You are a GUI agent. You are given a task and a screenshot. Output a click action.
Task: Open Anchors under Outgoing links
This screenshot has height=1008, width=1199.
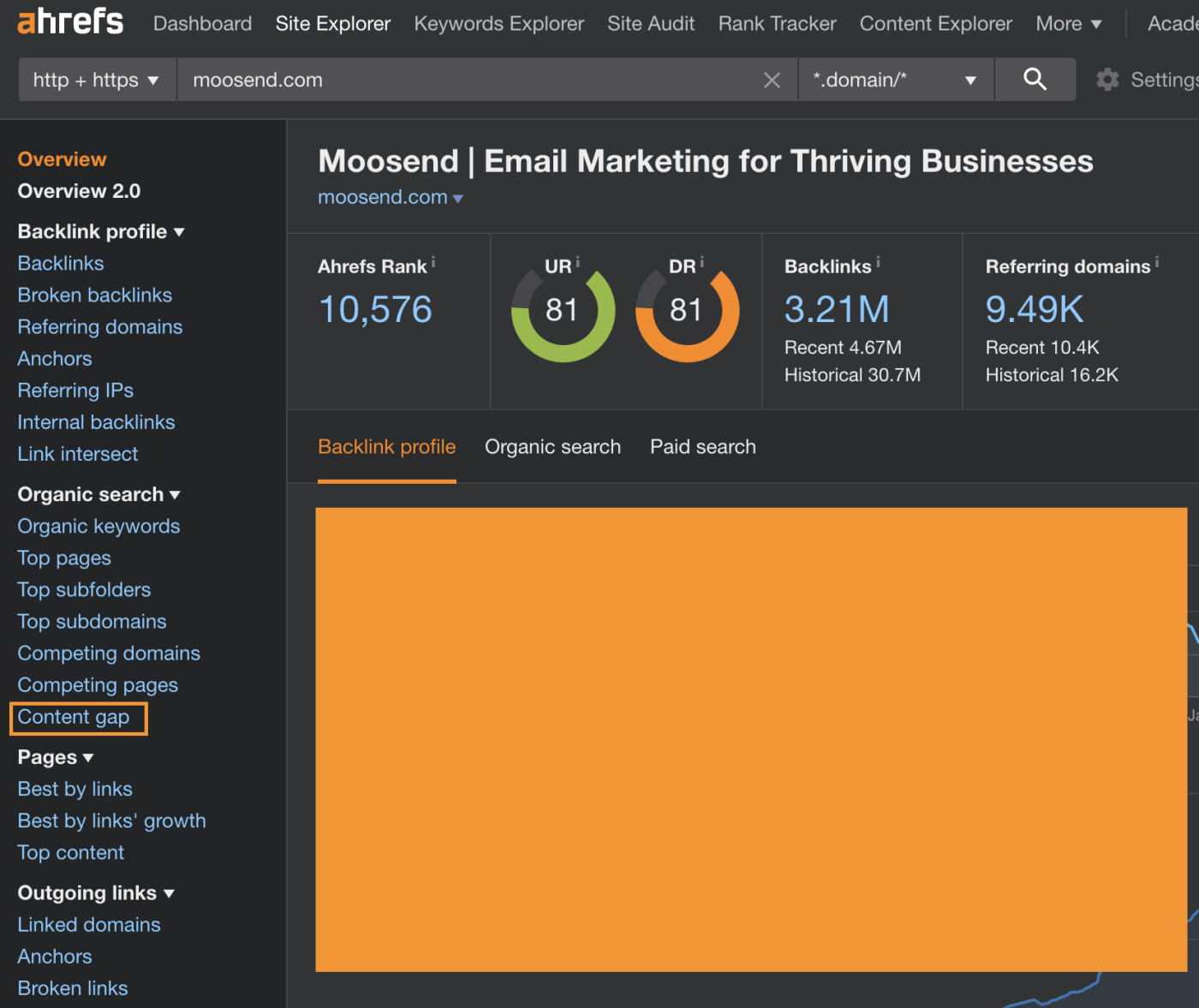click(x=55, y=956)
